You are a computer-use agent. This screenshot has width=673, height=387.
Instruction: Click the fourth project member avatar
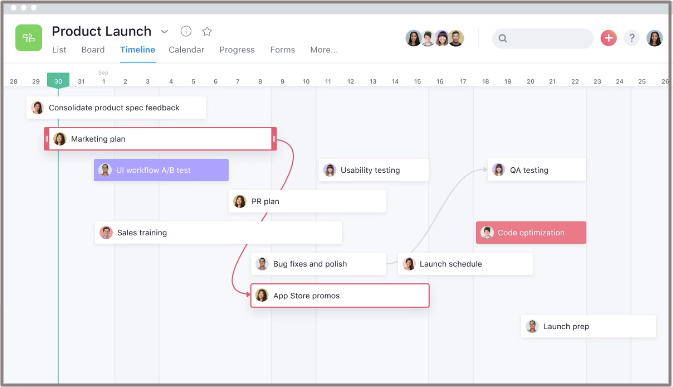[456, 38]
